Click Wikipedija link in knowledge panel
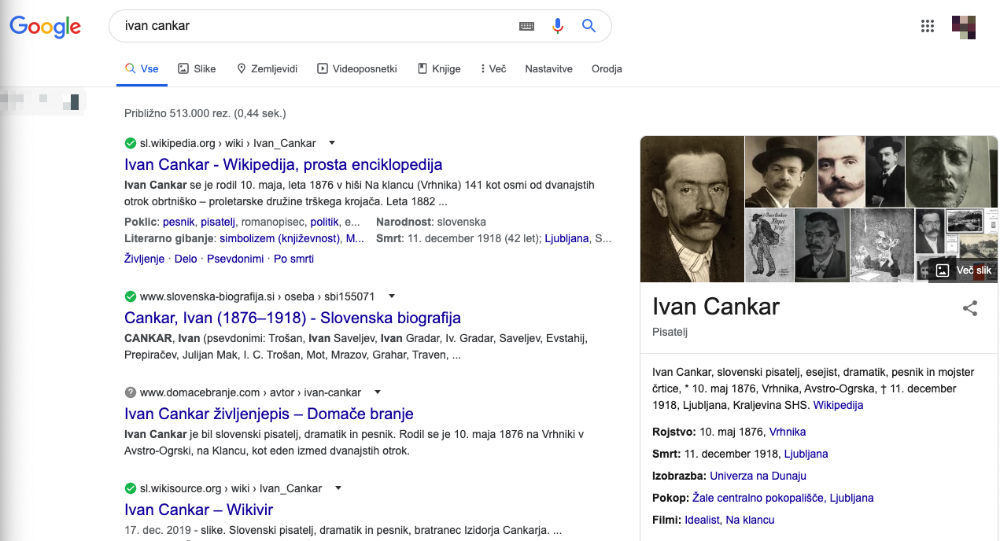The height and width of the screenshot is (541, 1000). pos(838,405)
